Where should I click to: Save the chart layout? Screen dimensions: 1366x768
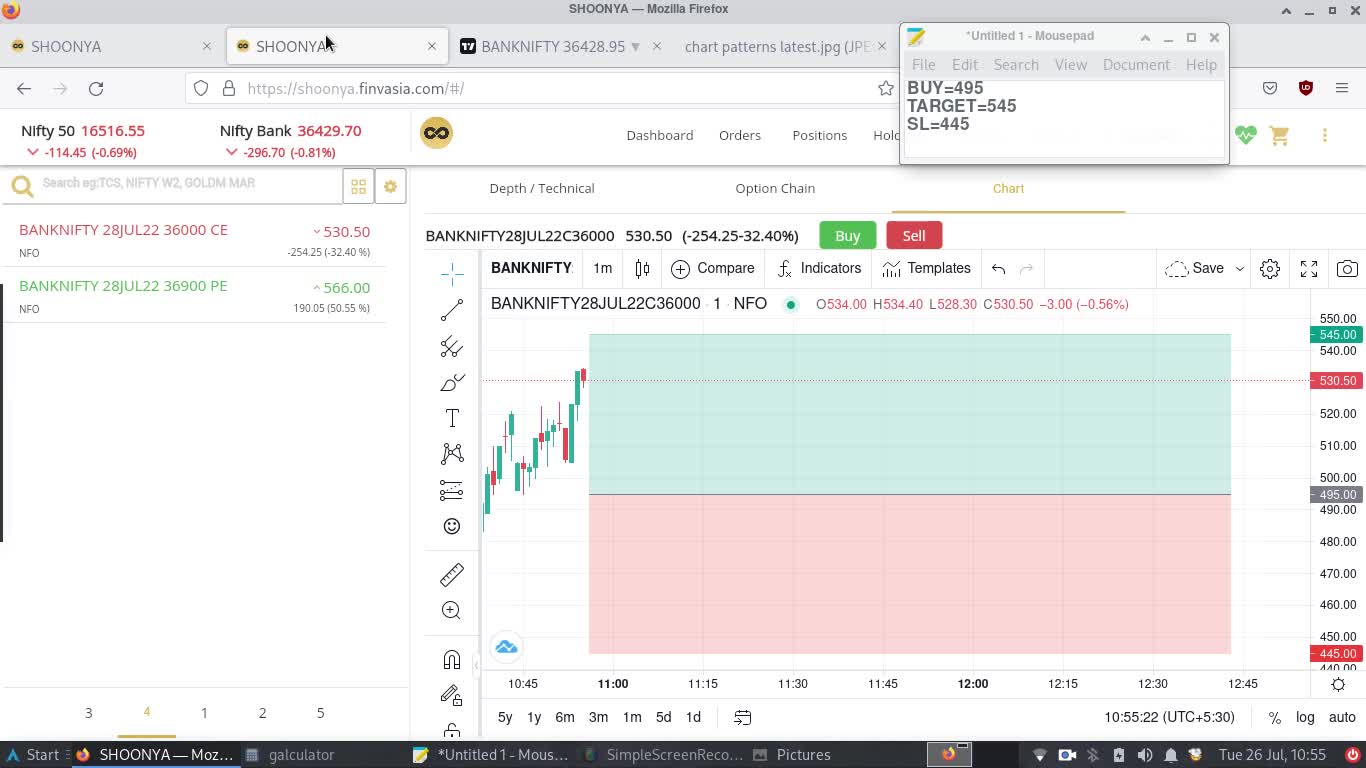pyautogui.click(x=1195, y=268)
